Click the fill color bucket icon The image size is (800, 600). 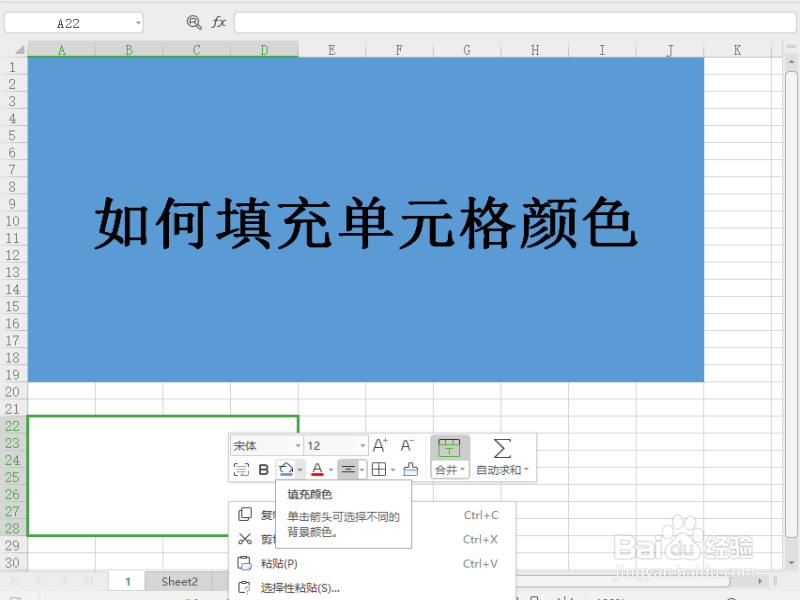(286, 469)
